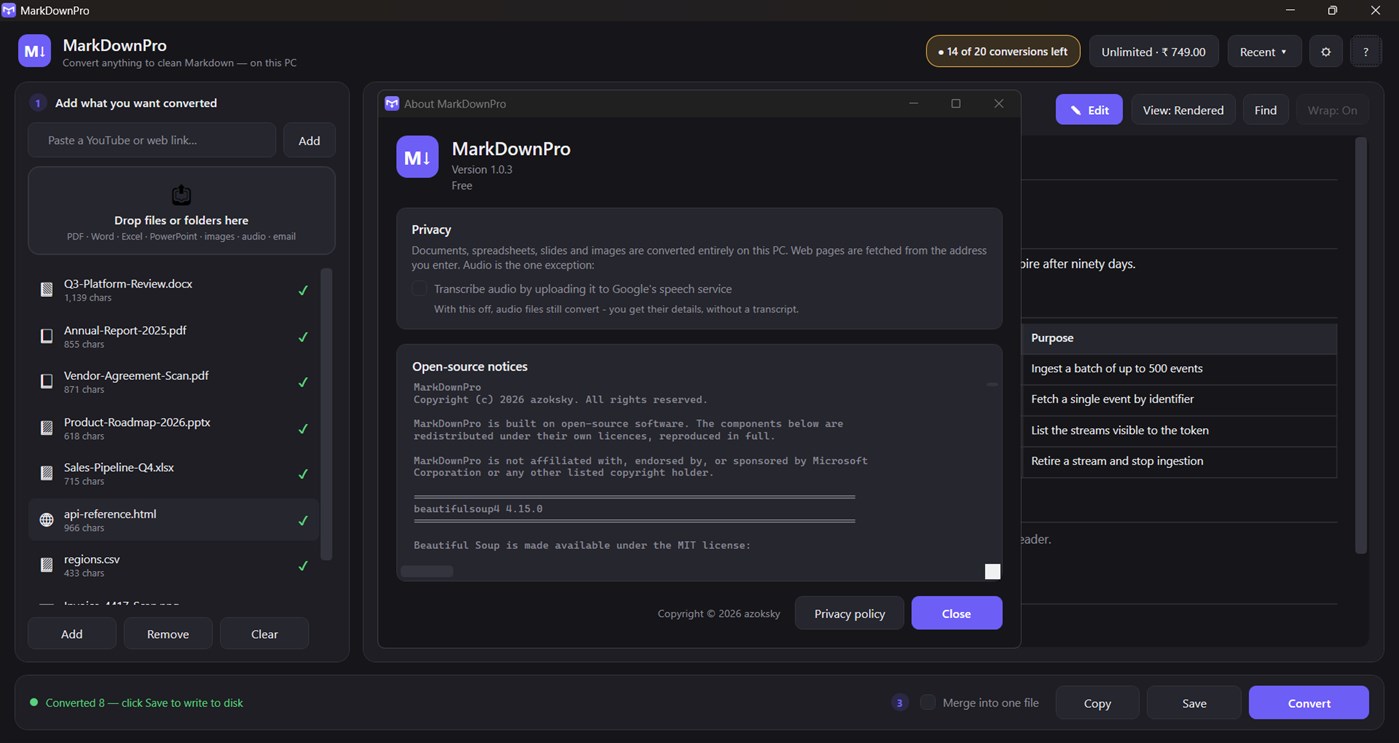1399x743 pixels.
Task: Click the green check beside regions.csv
Action: tap(303, 566)
